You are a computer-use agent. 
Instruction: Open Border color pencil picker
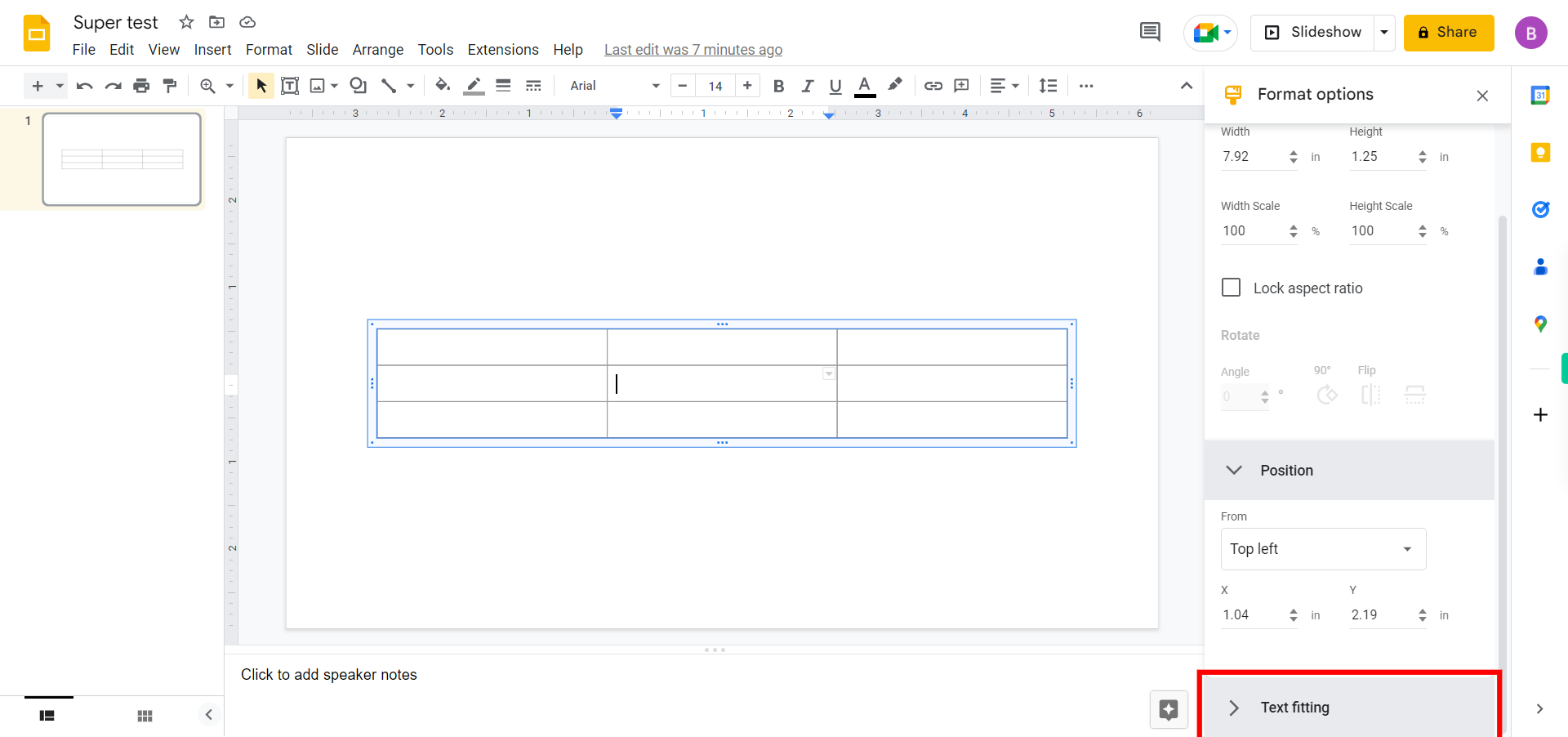point(474,86)
